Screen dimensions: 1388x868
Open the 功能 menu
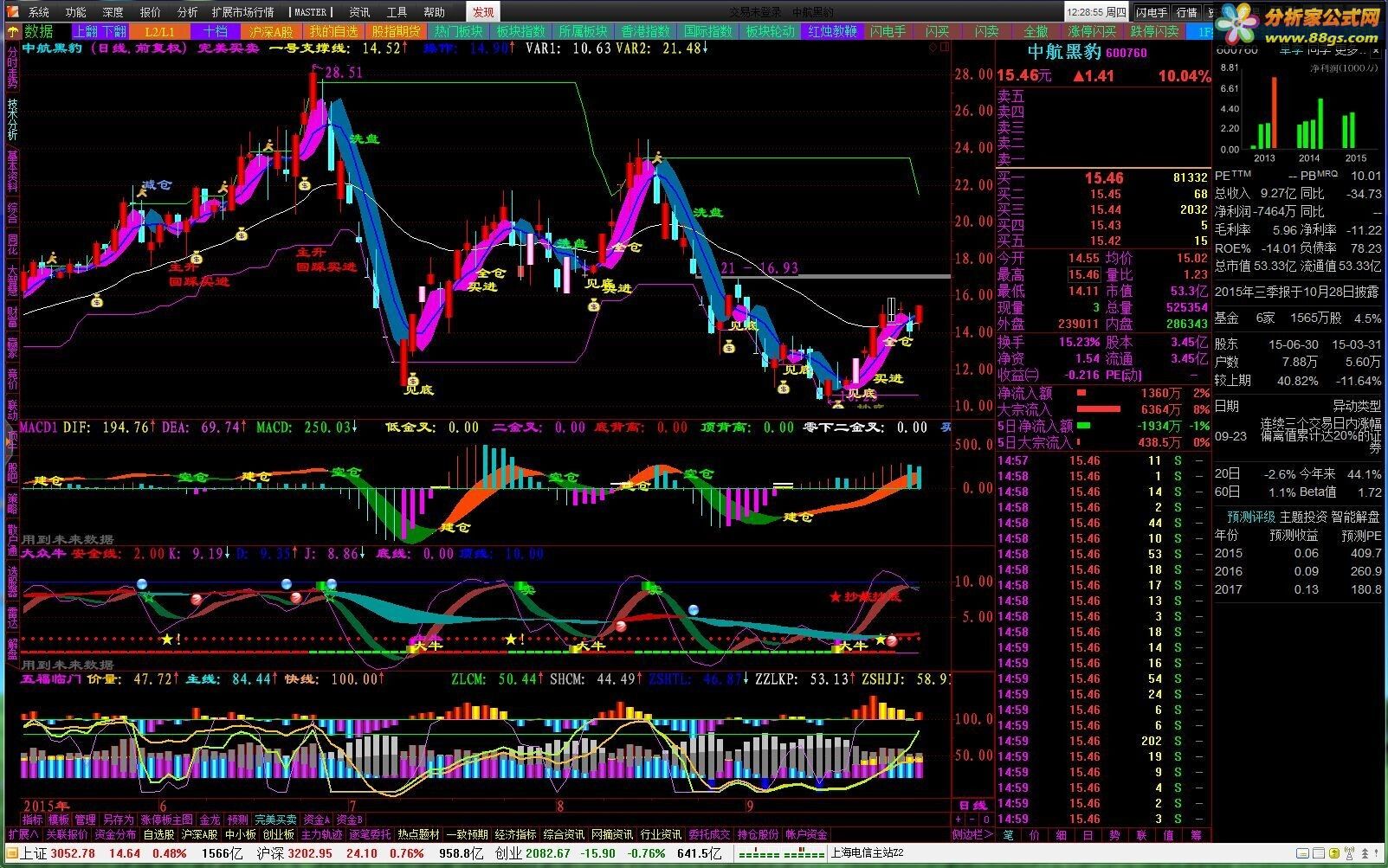75,12
